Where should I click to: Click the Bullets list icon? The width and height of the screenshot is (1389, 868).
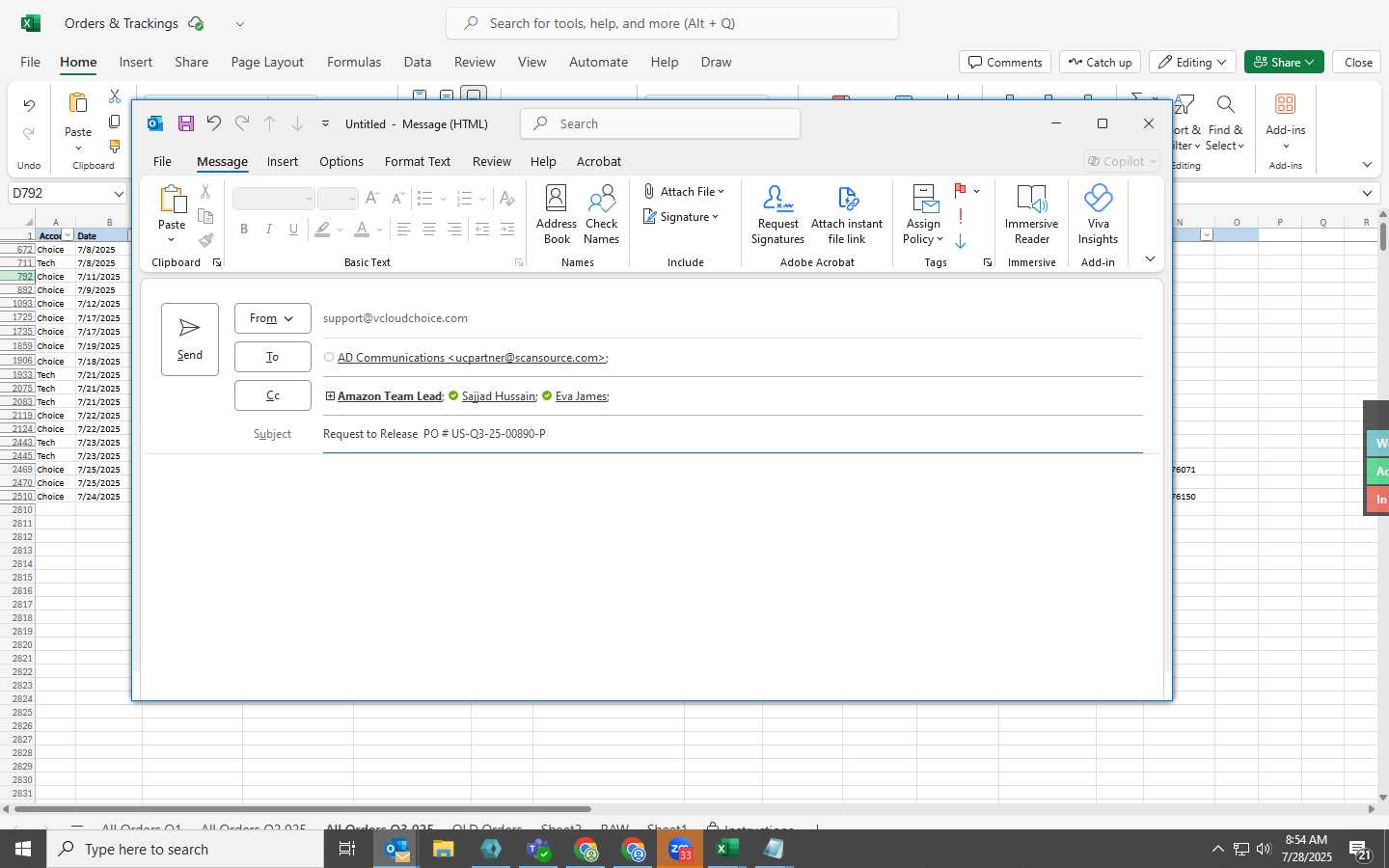pyautogui.click(x=424, y=199)
